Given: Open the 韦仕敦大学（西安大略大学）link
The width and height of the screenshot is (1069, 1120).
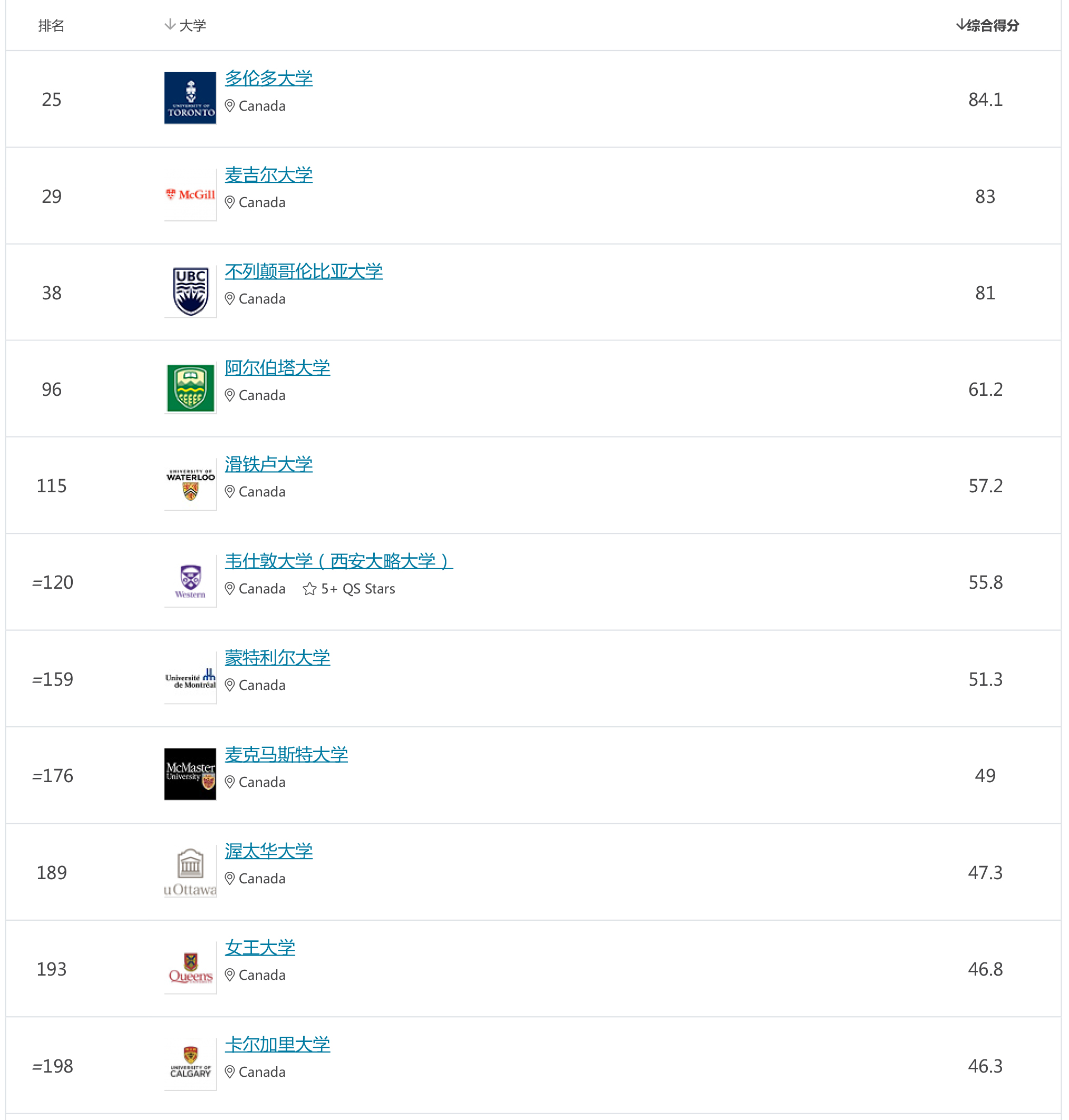Looking at the screenshot, I should (338, 561).
